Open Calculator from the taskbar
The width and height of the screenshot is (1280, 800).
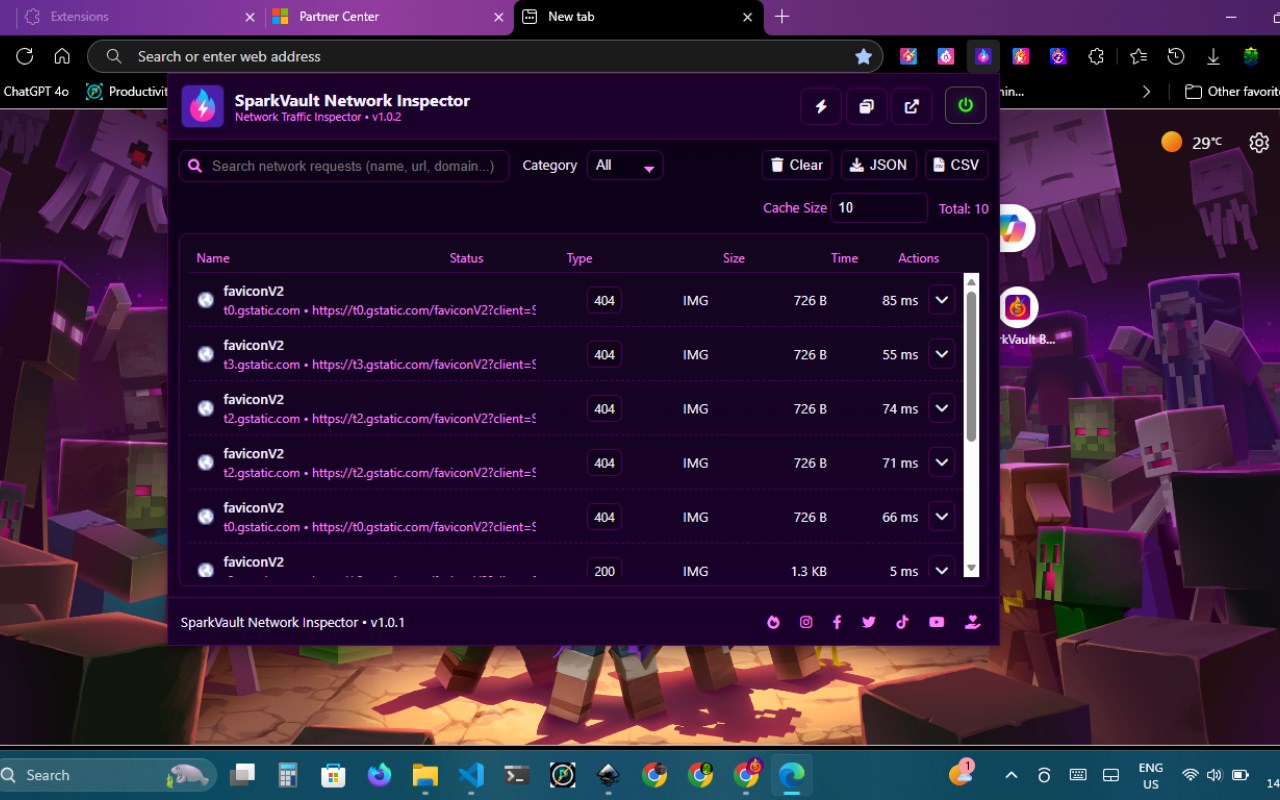click(x=288, y=775)
